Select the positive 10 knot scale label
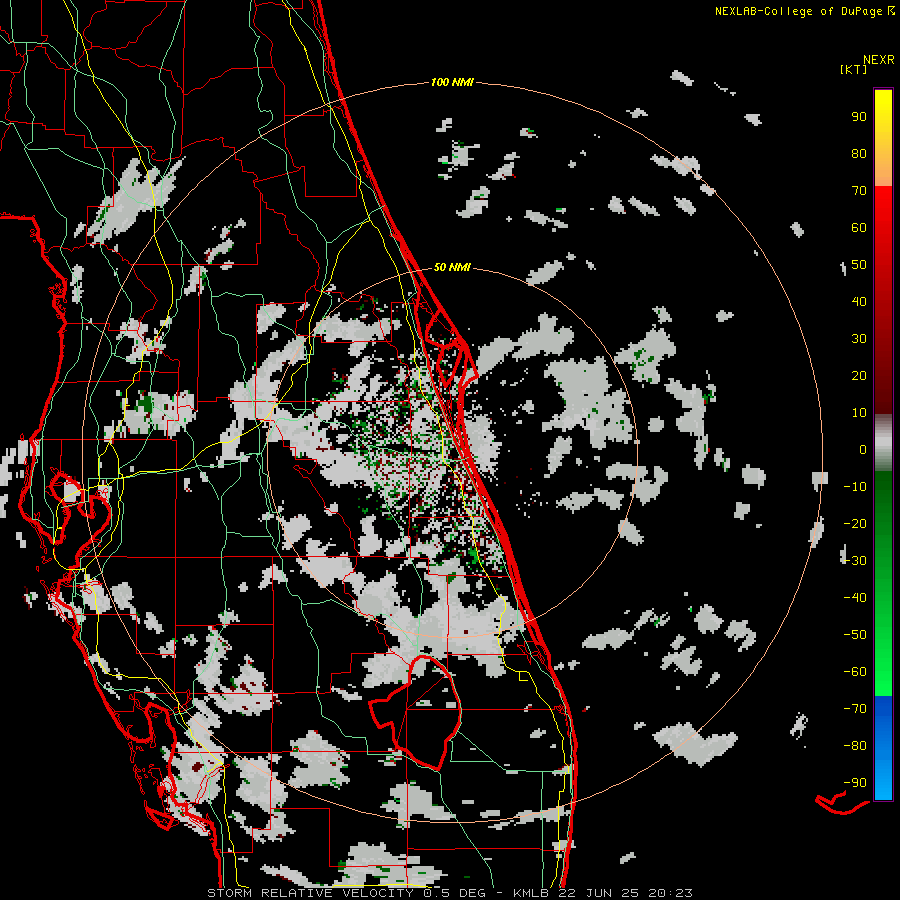900x900 pixels. pyautogui.click(x=859, y=413)
